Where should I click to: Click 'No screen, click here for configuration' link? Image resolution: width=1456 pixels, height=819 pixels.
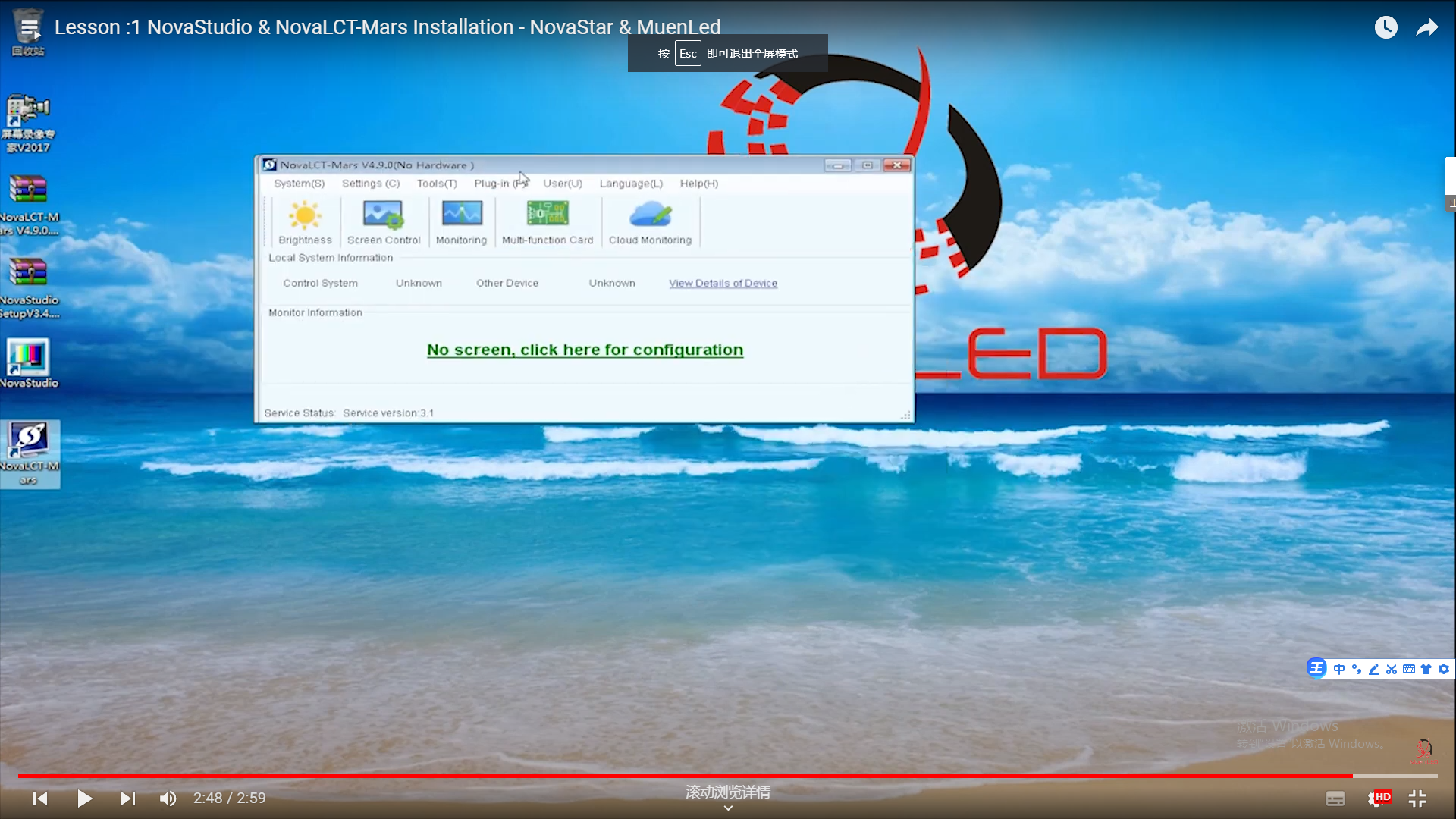pos(585,350)
